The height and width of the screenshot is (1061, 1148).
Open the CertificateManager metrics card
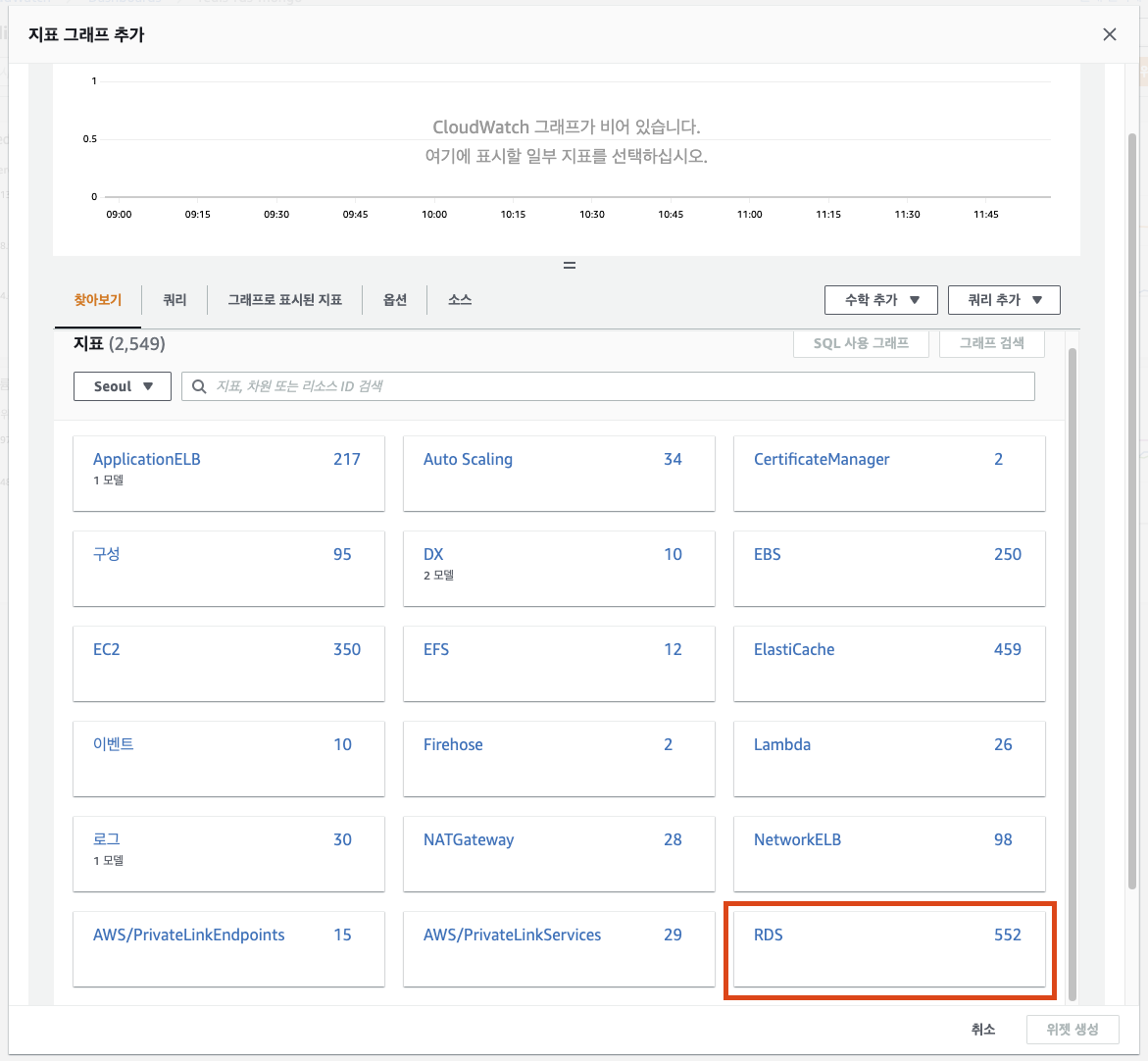(889, 473)
